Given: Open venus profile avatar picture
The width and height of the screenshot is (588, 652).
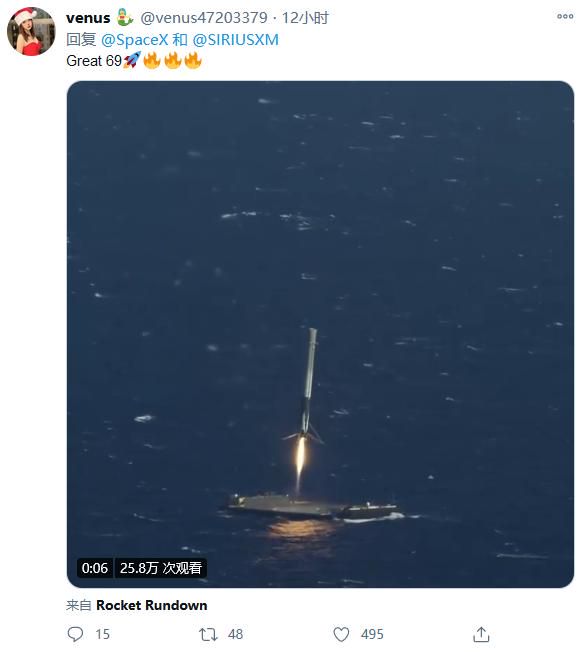Looking at the screenshot, I should [x=31, y=31].
